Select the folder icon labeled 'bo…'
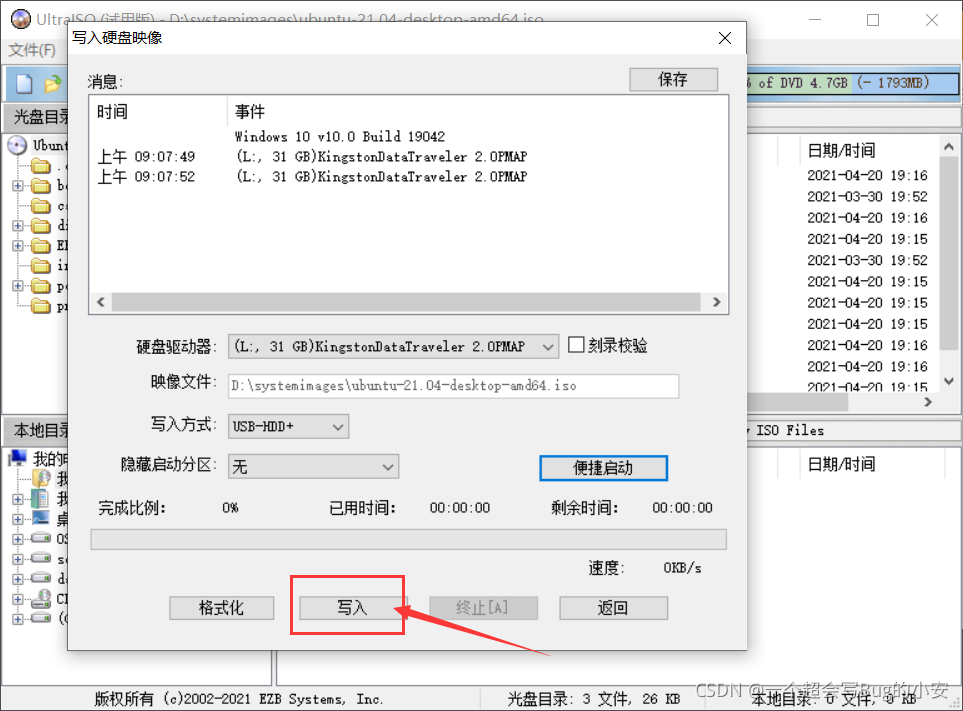Screen dimensions: 963x711 click(x=41, y=185)
